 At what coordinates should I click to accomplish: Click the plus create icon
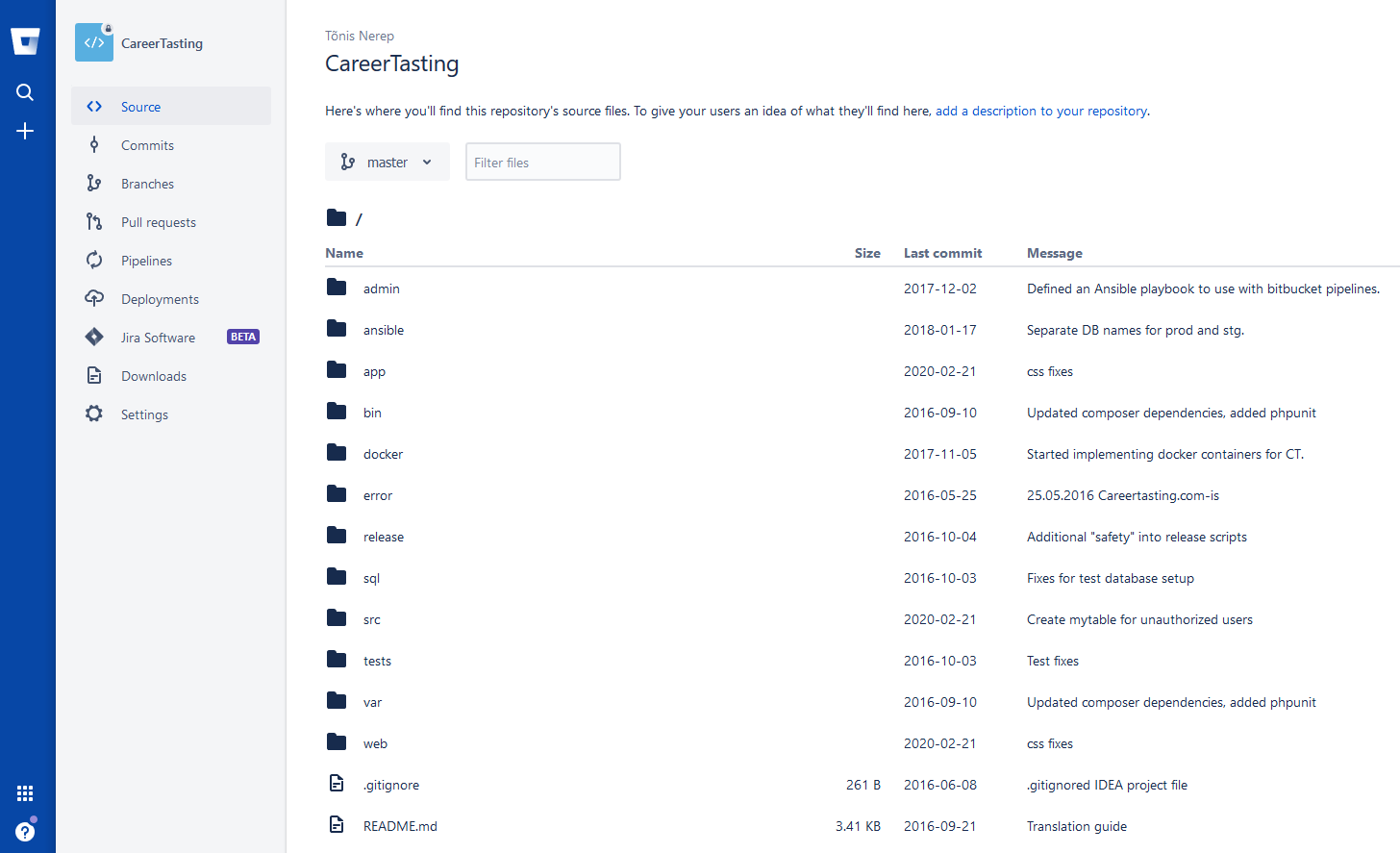pyautogui.click(x=25, y=131)
